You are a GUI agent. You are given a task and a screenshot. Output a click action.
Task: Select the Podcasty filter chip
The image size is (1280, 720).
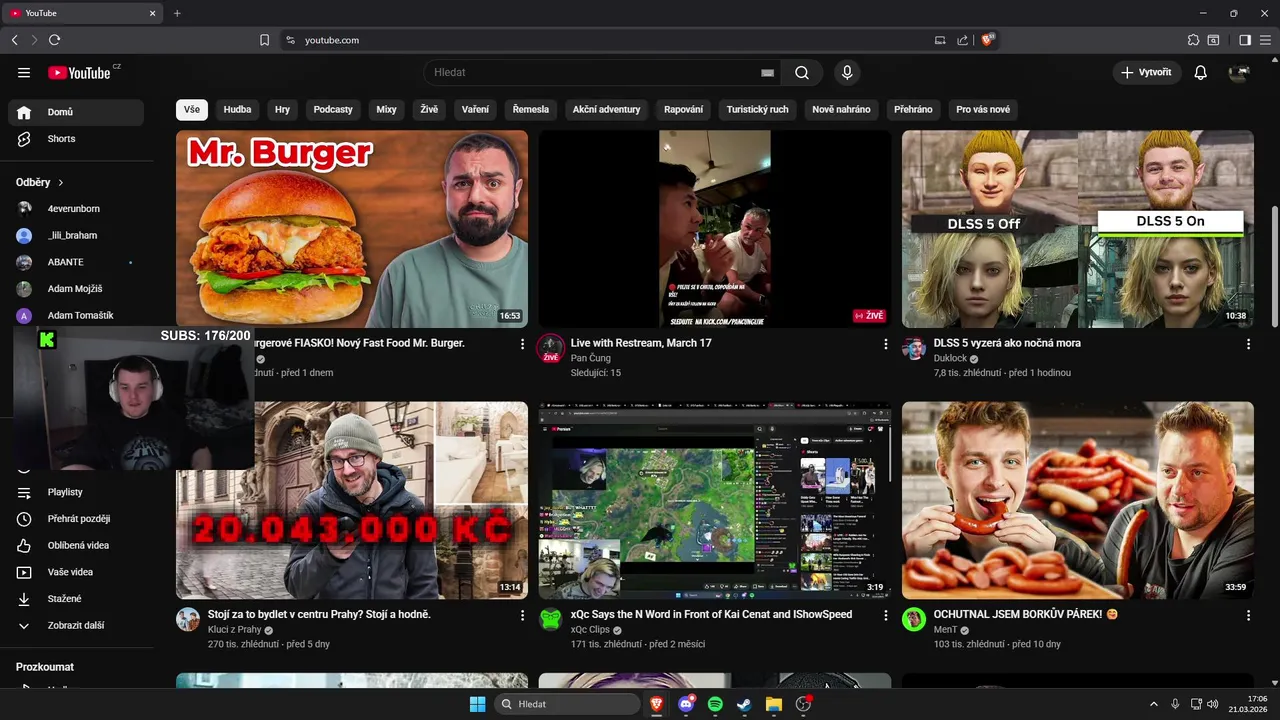(333, 110)
